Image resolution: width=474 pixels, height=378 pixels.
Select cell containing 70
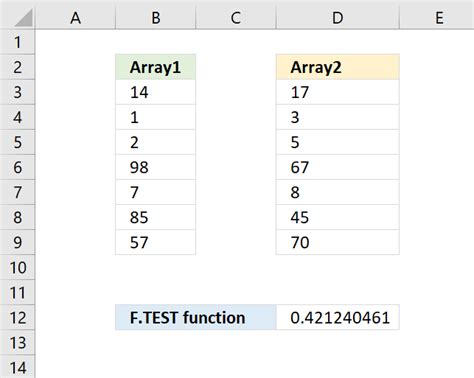pyautogui.click(x=338, y=242)
